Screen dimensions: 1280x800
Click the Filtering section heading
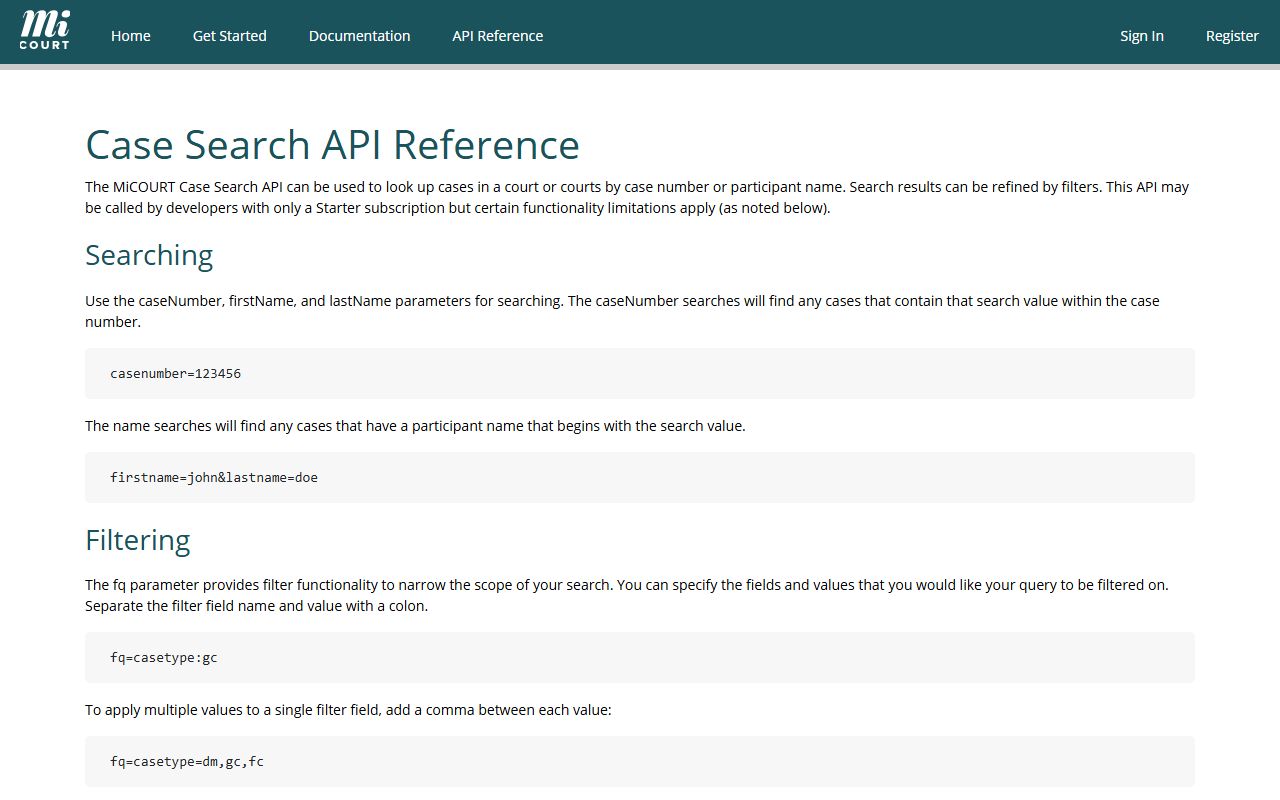click(x=138, y=540)
